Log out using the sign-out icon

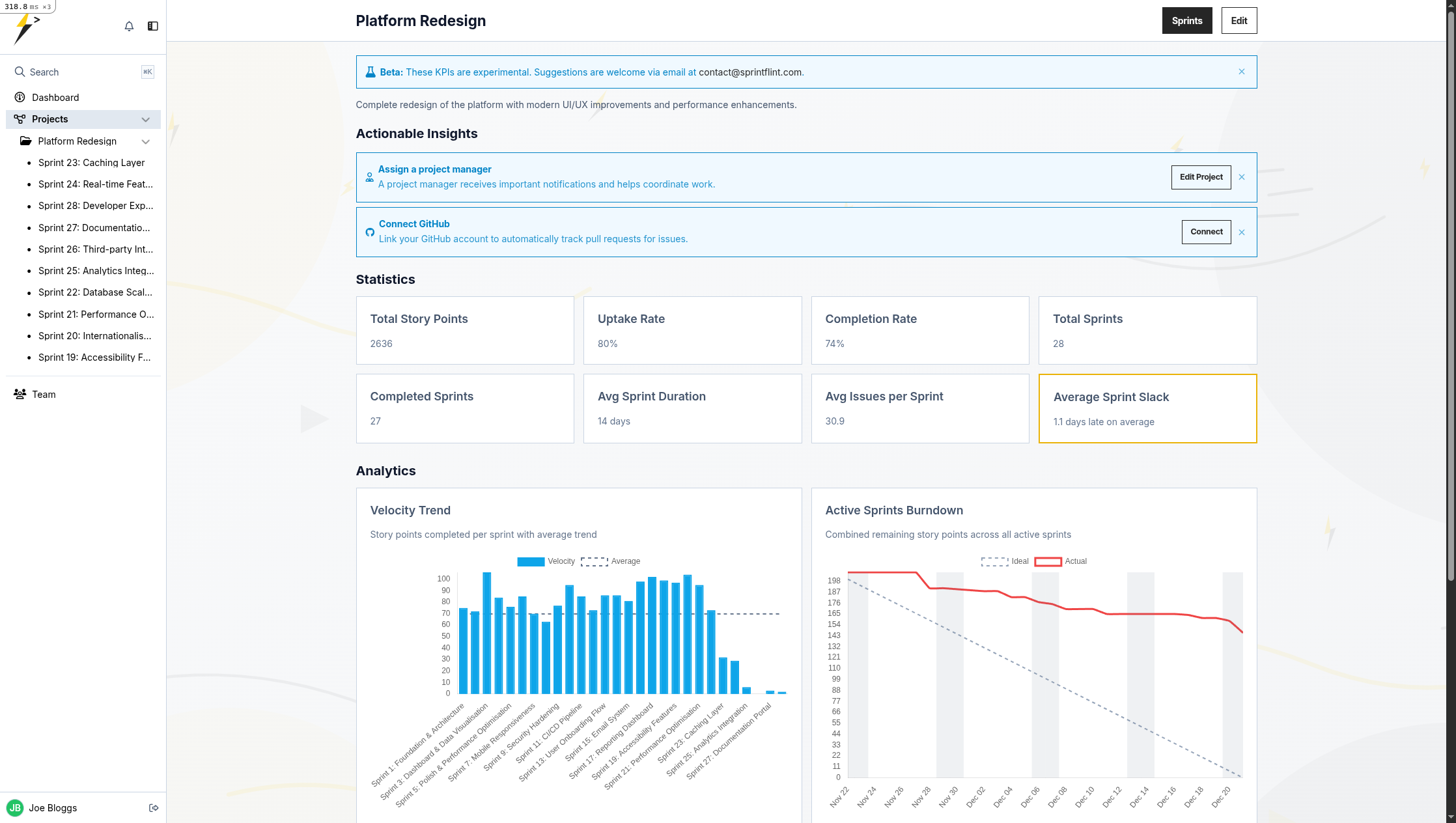click(154, 807)
